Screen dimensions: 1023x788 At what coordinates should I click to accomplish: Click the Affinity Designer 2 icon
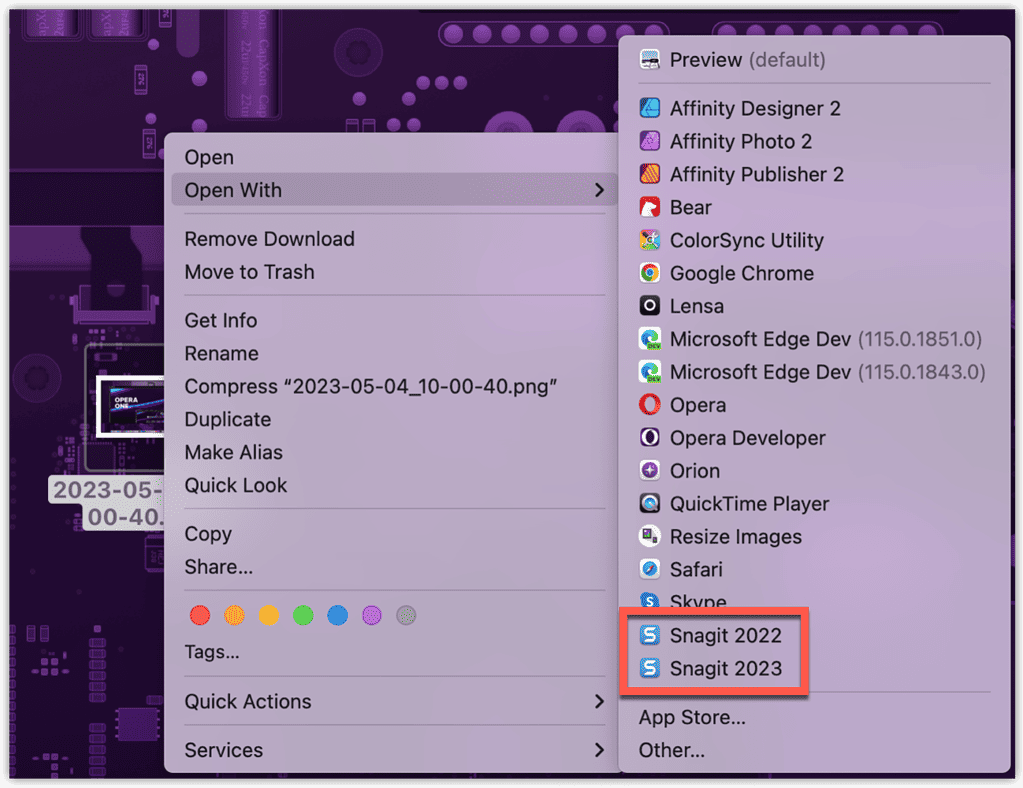pos(650,108)
